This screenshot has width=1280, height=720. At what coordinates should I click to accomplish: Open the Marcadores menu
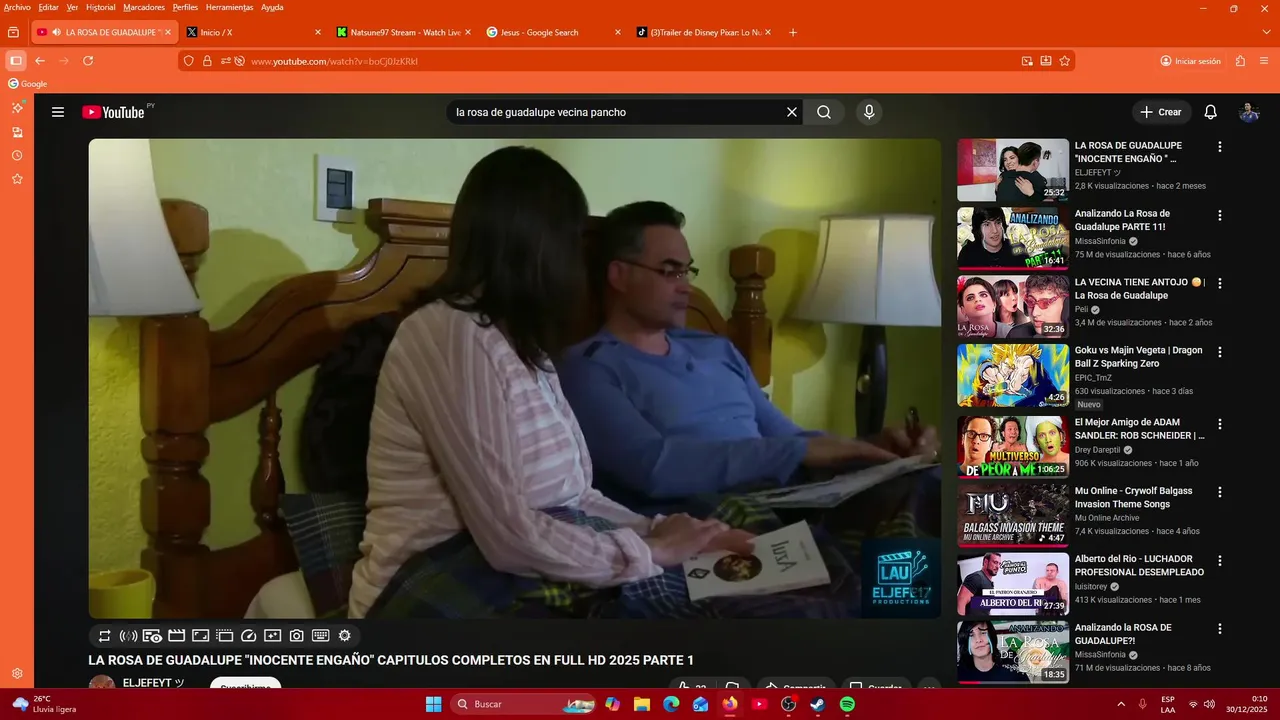tap(144, 7)
